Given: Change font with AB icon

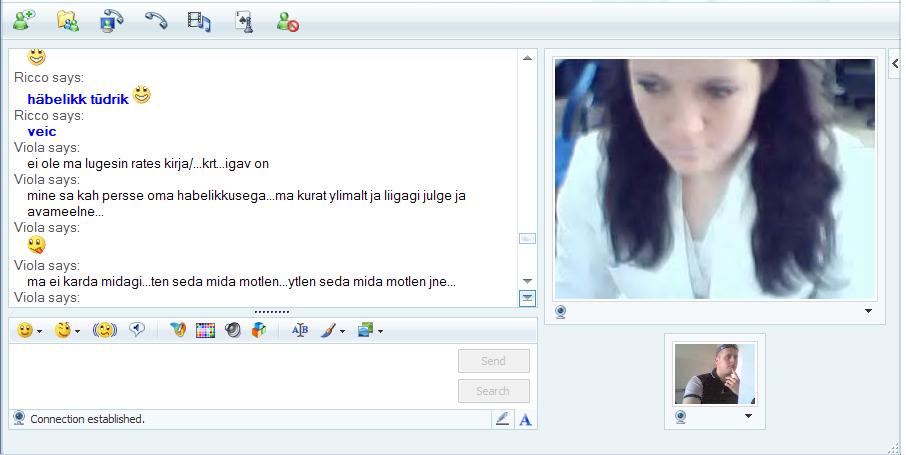Looking at the screenshot, I should pyautogui.click(x=300, y=330).
